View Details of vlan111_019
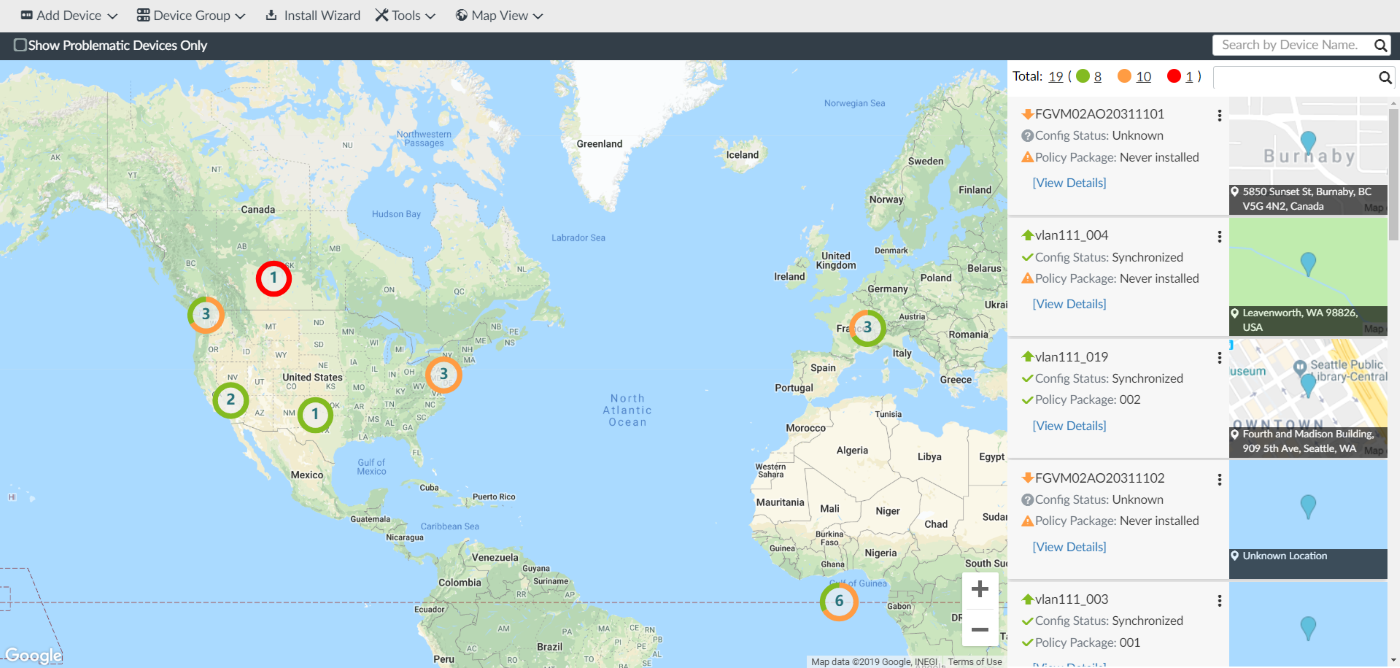1400x668 pixels. point(1069,426)
